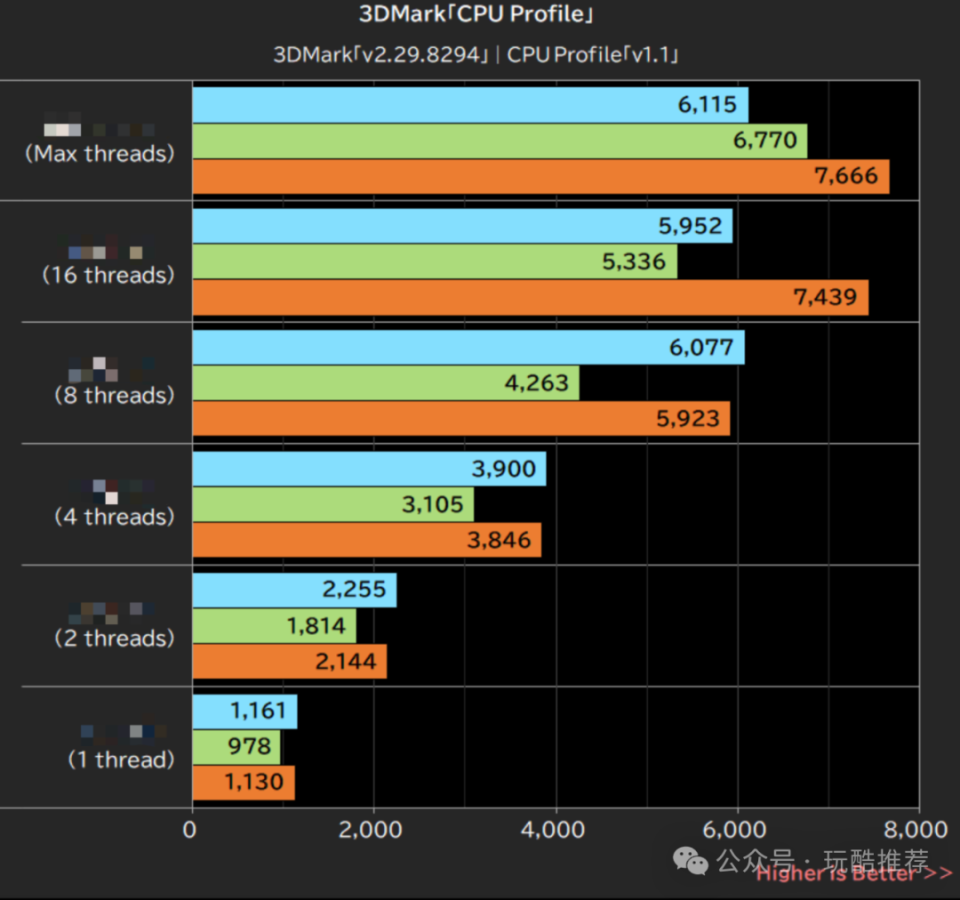Image resolution: width=960 pixels, height=900 pixels.
Task: Select the (4 threads) row label
Action: (x=114, y=517)
